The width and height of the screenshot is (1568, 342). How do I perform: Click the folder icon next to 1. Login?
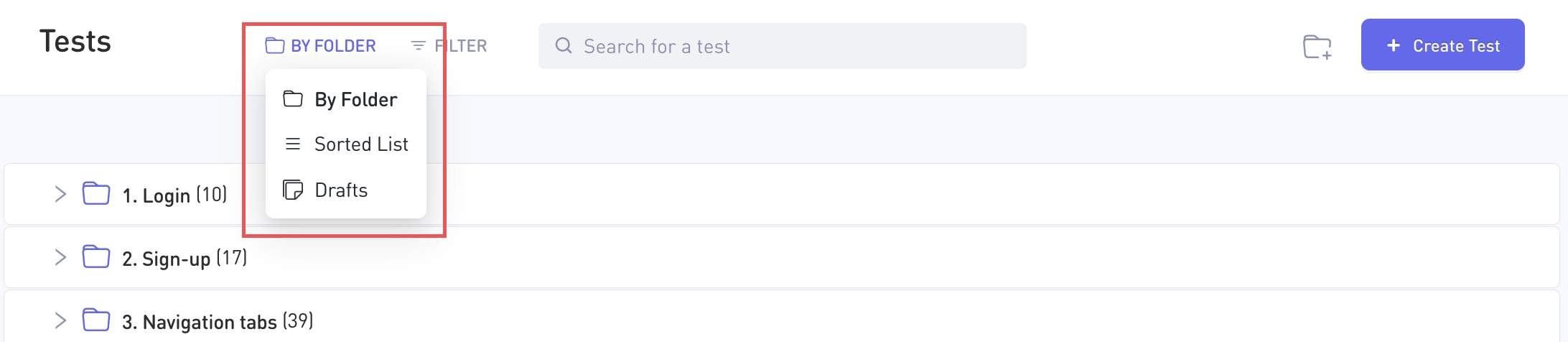point(96,194)
